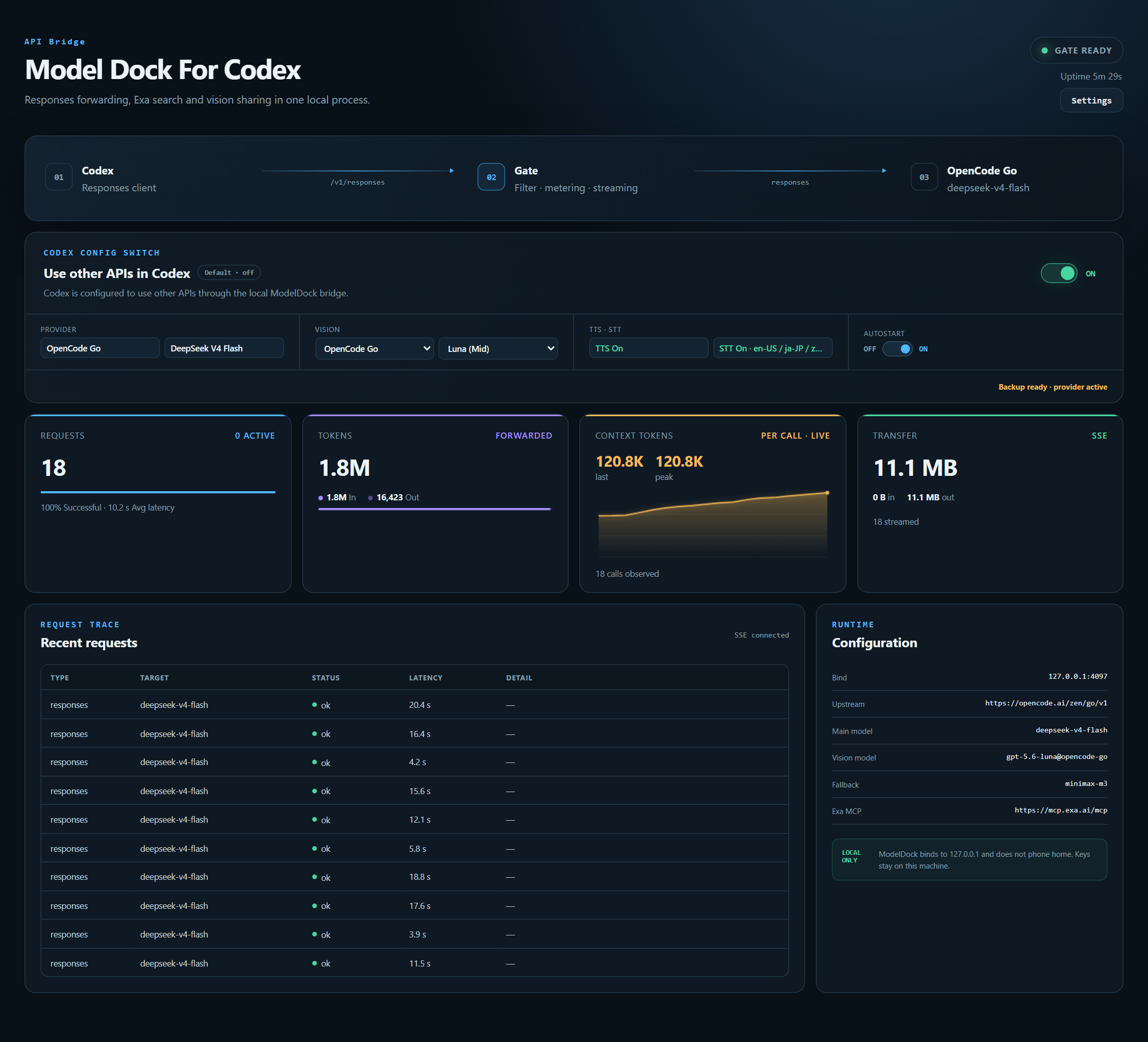The width and height of the screenshot is (1148, 1042).
Task: Click the ok status dot in the 11.5 s row
Action: (314, 963)
